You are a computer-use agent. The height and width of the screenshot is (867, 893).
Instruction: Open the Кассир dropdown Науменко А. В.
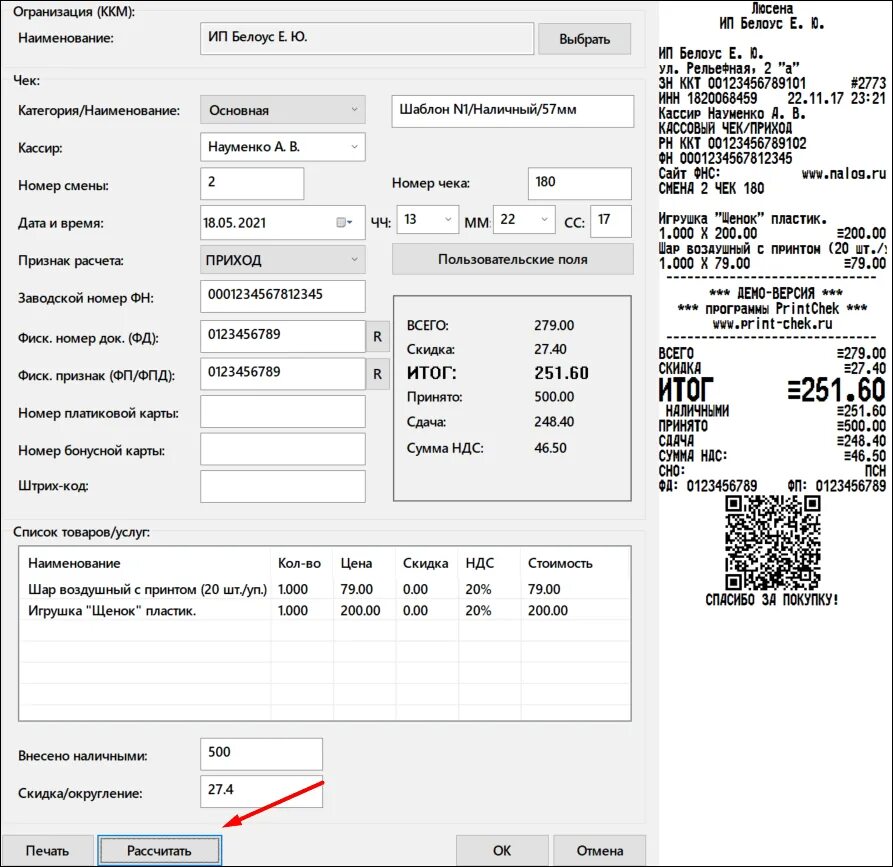(282, 147)
